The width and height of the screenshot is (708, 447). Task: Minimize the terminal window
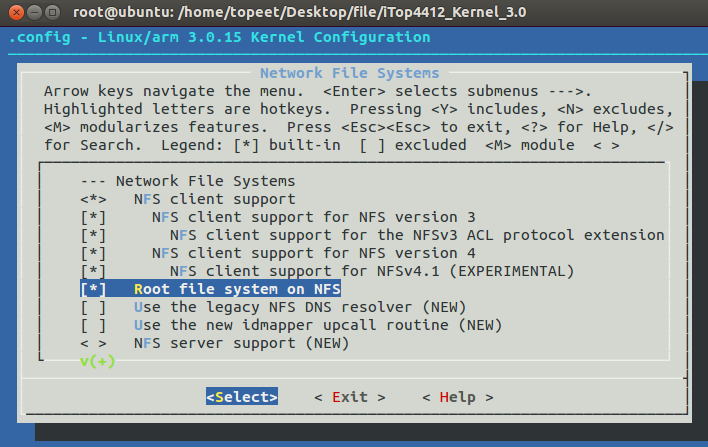click(x=34, y=12)
